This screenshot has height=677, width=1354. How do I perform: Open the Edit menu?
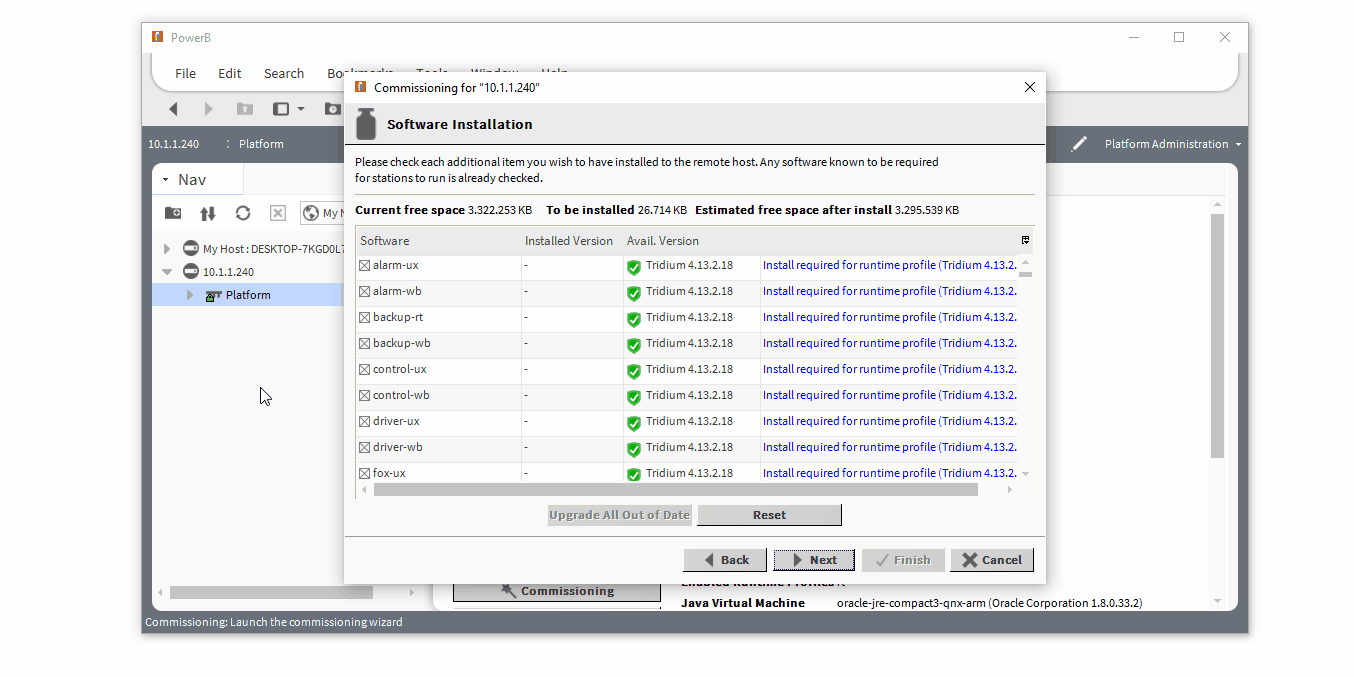(x=230, y=73)
